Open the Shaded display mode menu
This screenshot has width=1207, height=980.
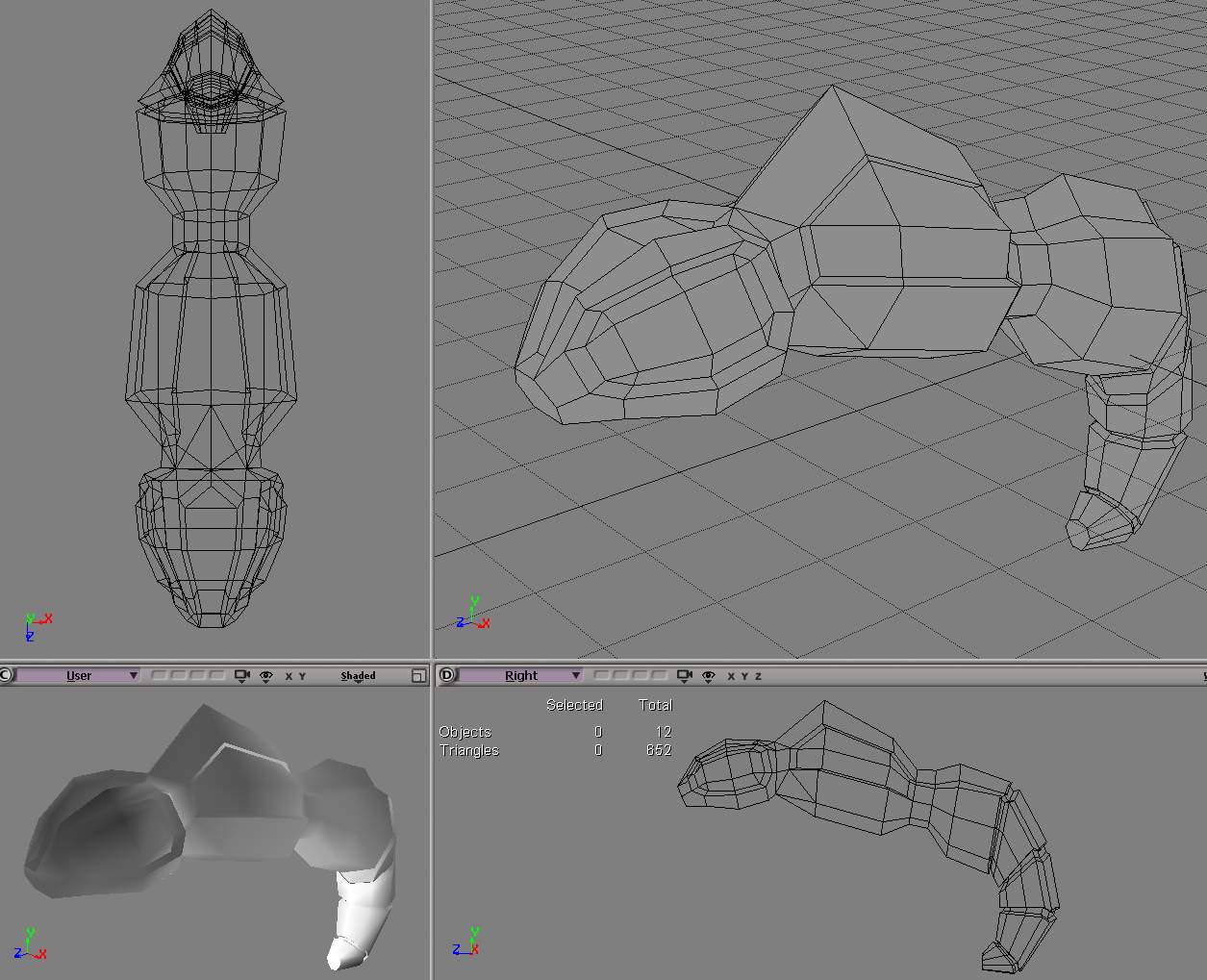click(358, 676)
